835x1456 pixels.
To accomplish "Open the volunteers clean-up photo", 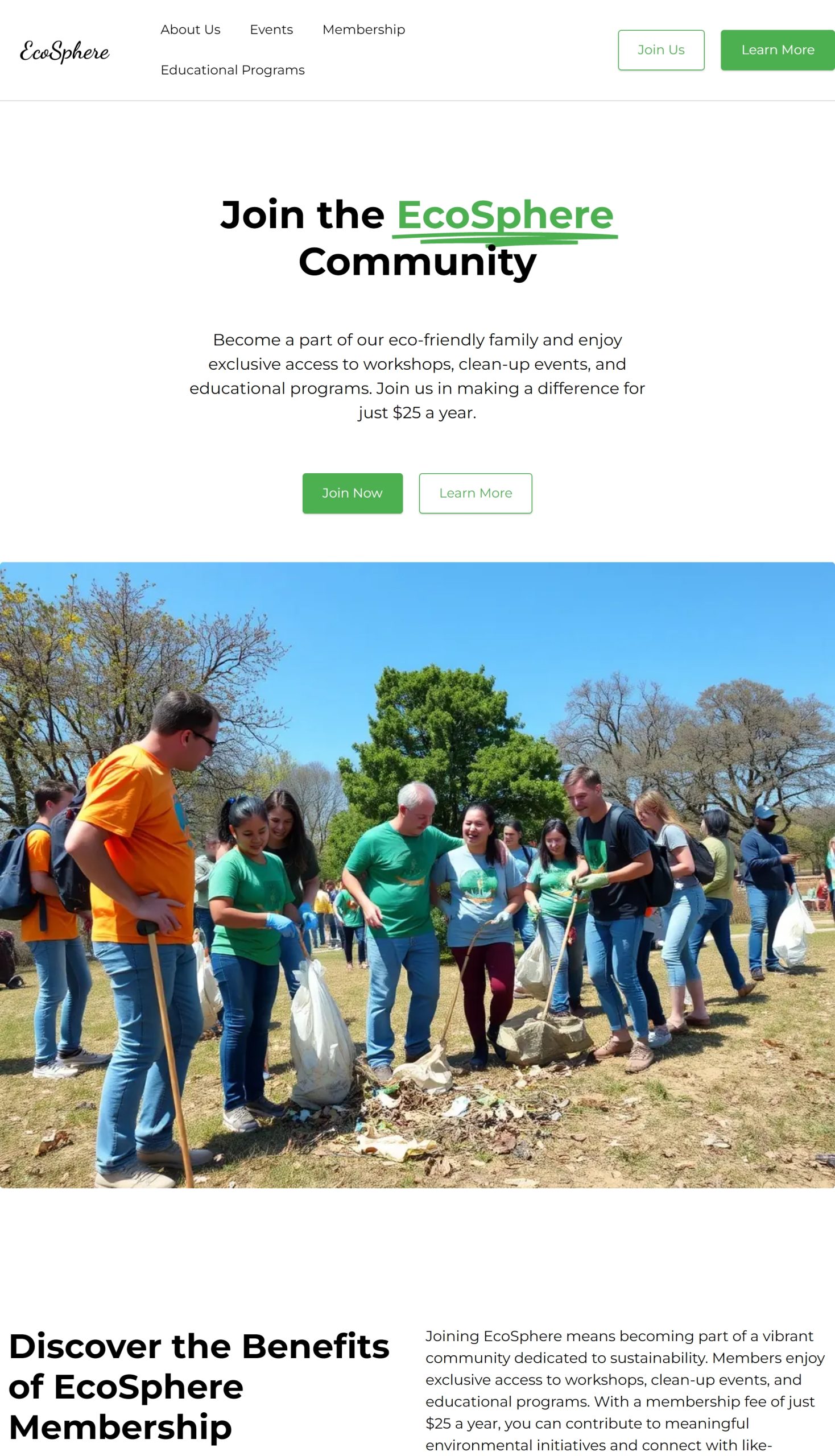I will (418, 875).
